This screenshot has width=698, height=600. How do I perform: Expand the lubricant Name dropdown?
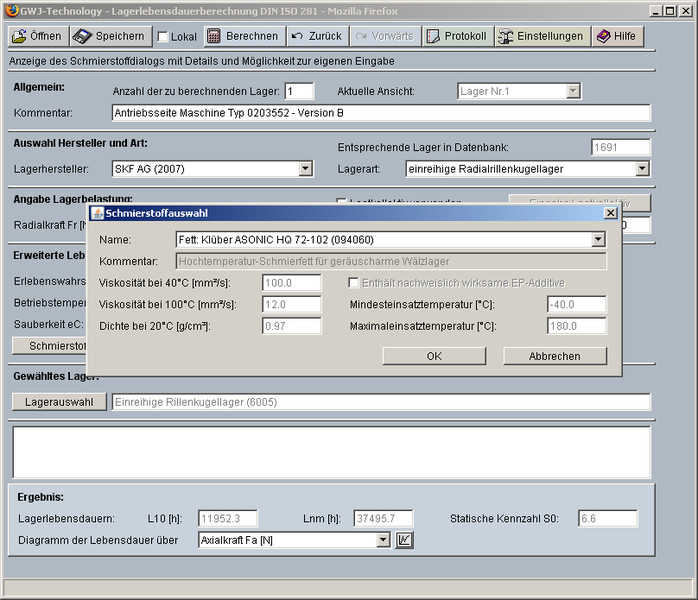coord(598,240)
